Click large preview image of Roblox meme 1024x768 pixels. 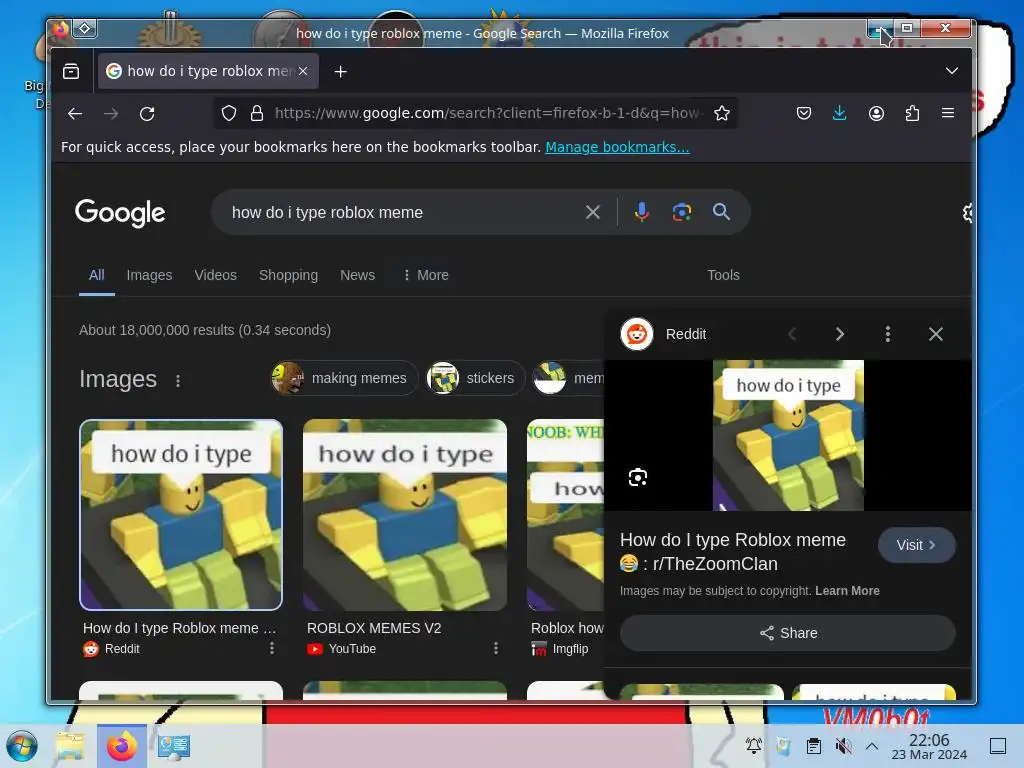(x=788, y=435)
